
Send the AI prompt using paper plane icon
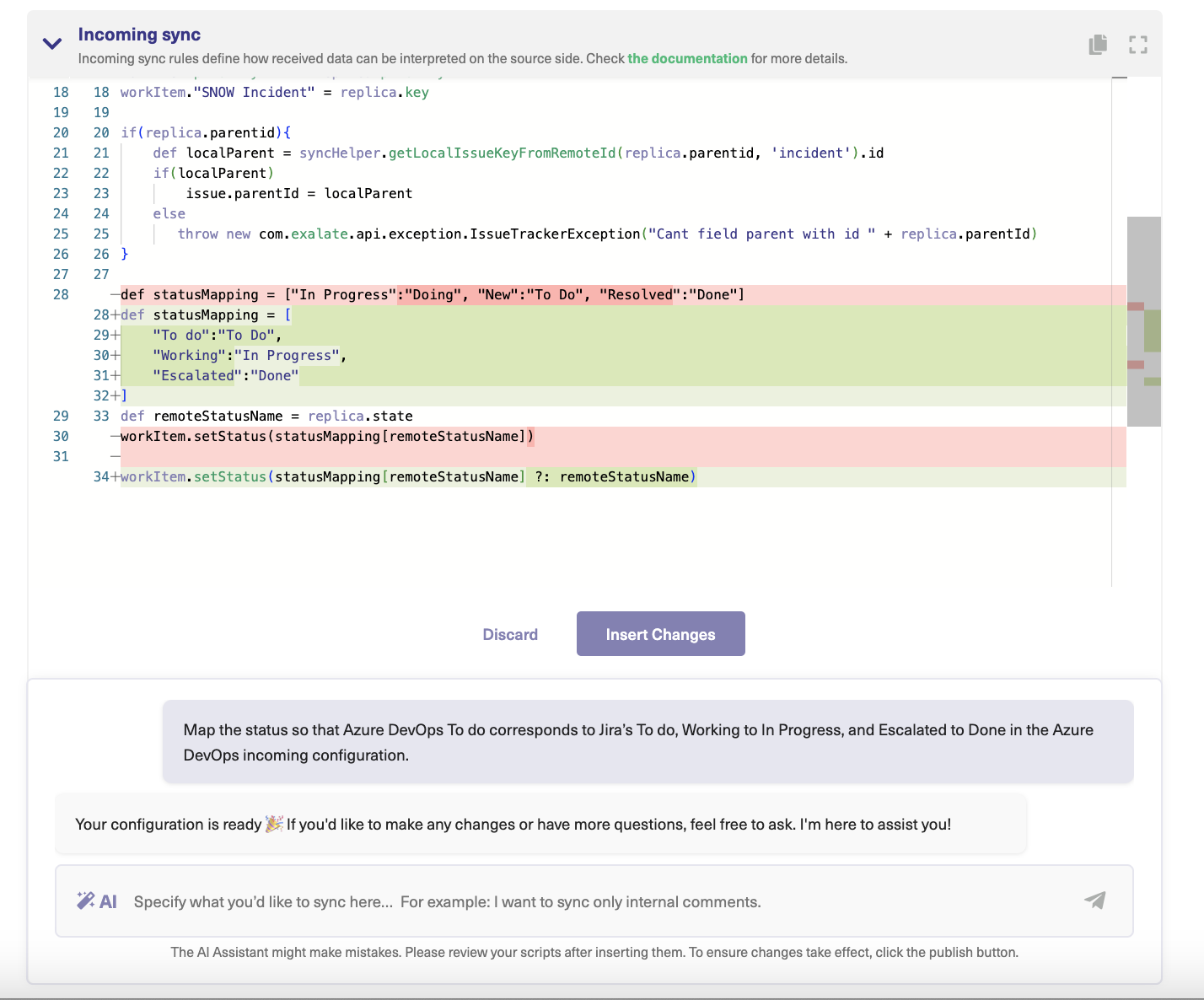(x=1094, y=901)
